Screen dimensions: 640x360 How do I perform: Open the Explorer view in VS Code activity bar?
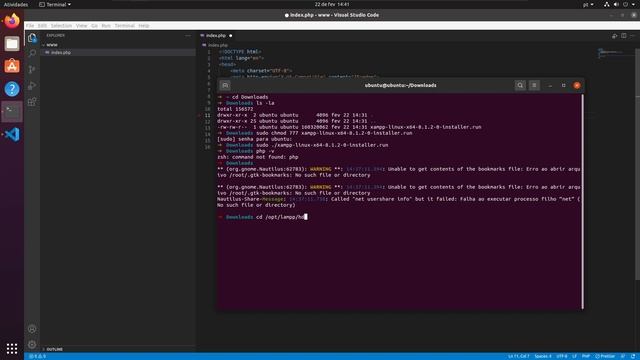click(32, 38)
